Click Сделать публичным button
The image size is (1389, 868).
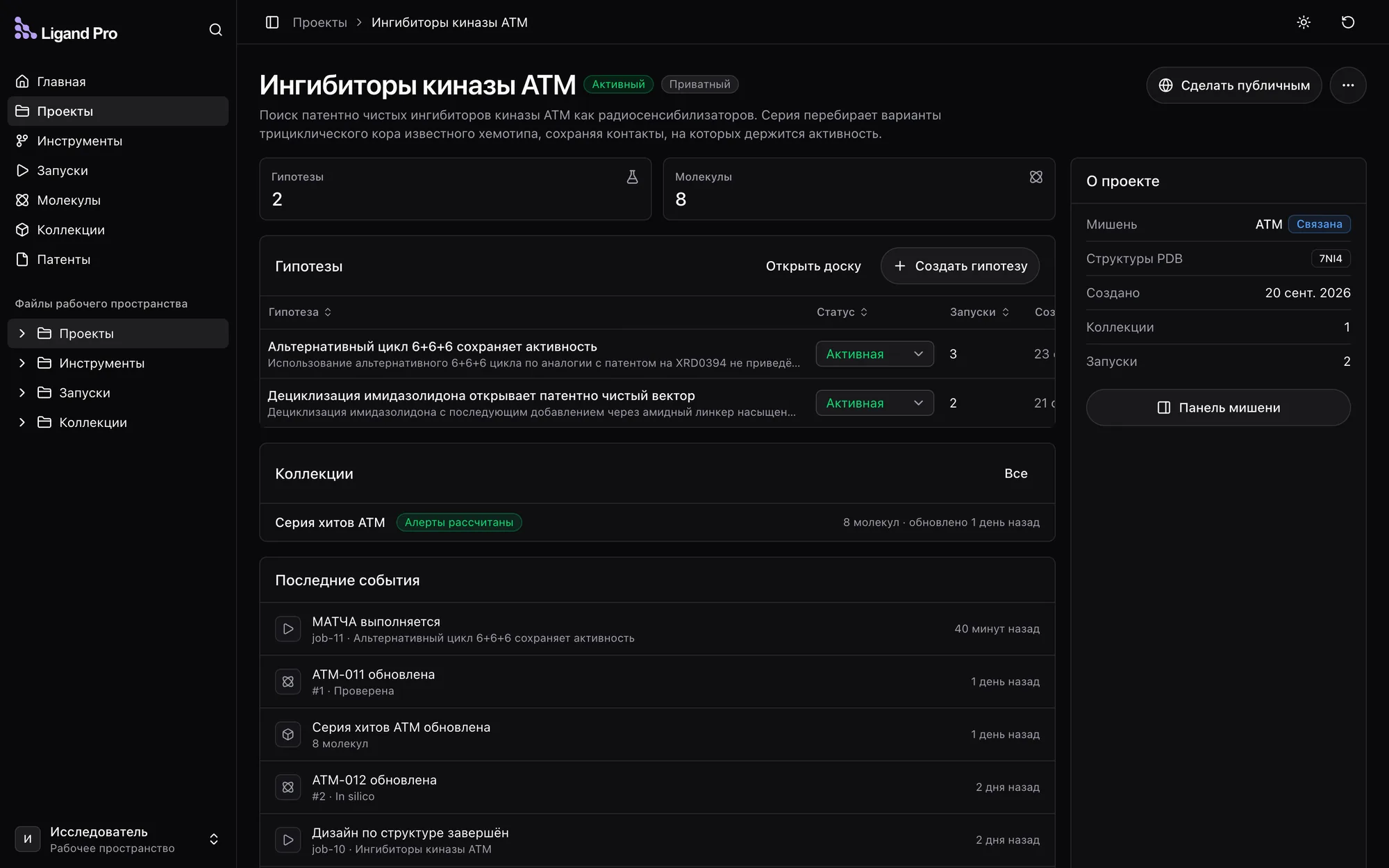[1234, 85]
